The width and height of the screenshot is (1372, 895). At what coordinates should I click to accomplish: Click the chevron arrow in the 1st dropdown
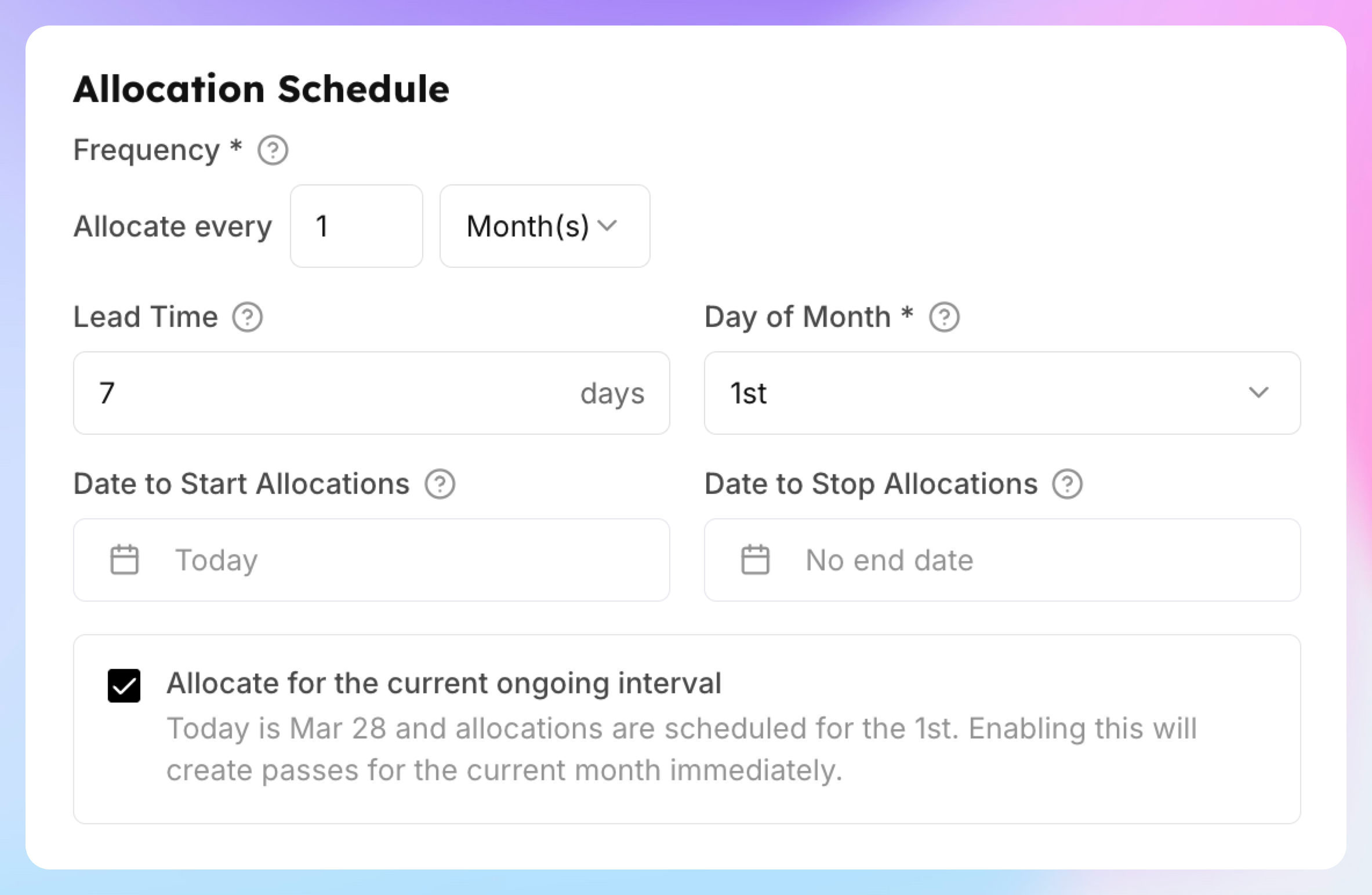tap(1258, 393)
